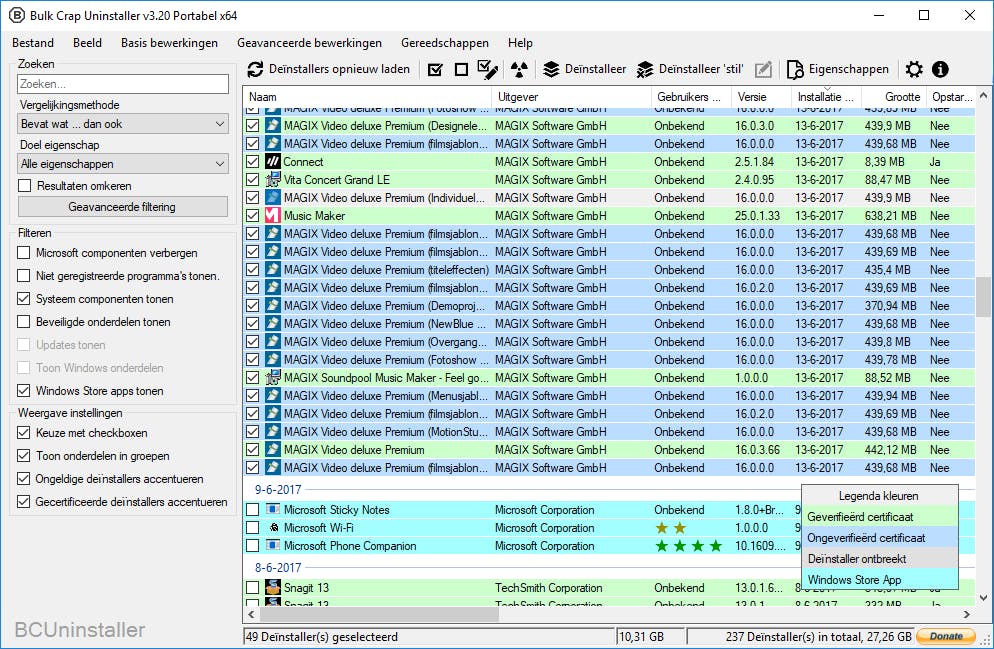
Task: Open the info (i) icon in toolbar
Action: 940,69
